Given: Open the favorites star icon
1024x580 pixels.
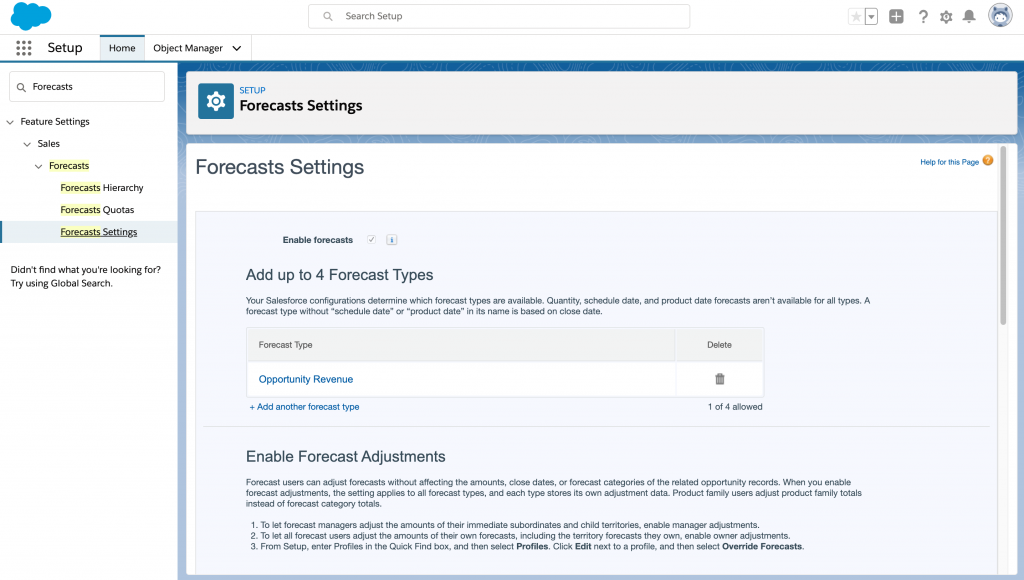Looking at the screenshot, I should pos(856,16).
